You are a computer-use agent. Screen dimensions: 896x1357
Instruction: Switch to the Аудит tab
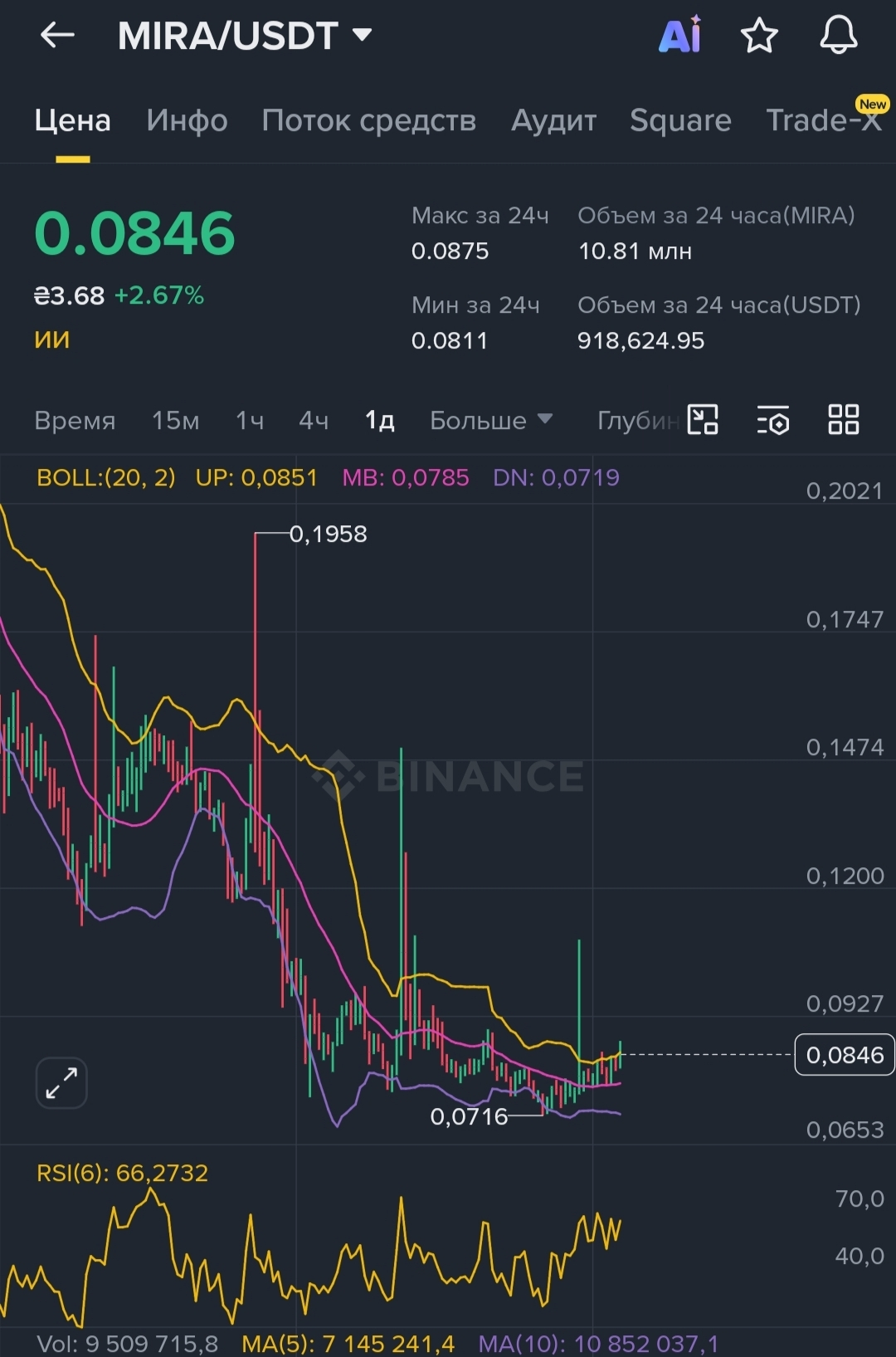point(553,120)
